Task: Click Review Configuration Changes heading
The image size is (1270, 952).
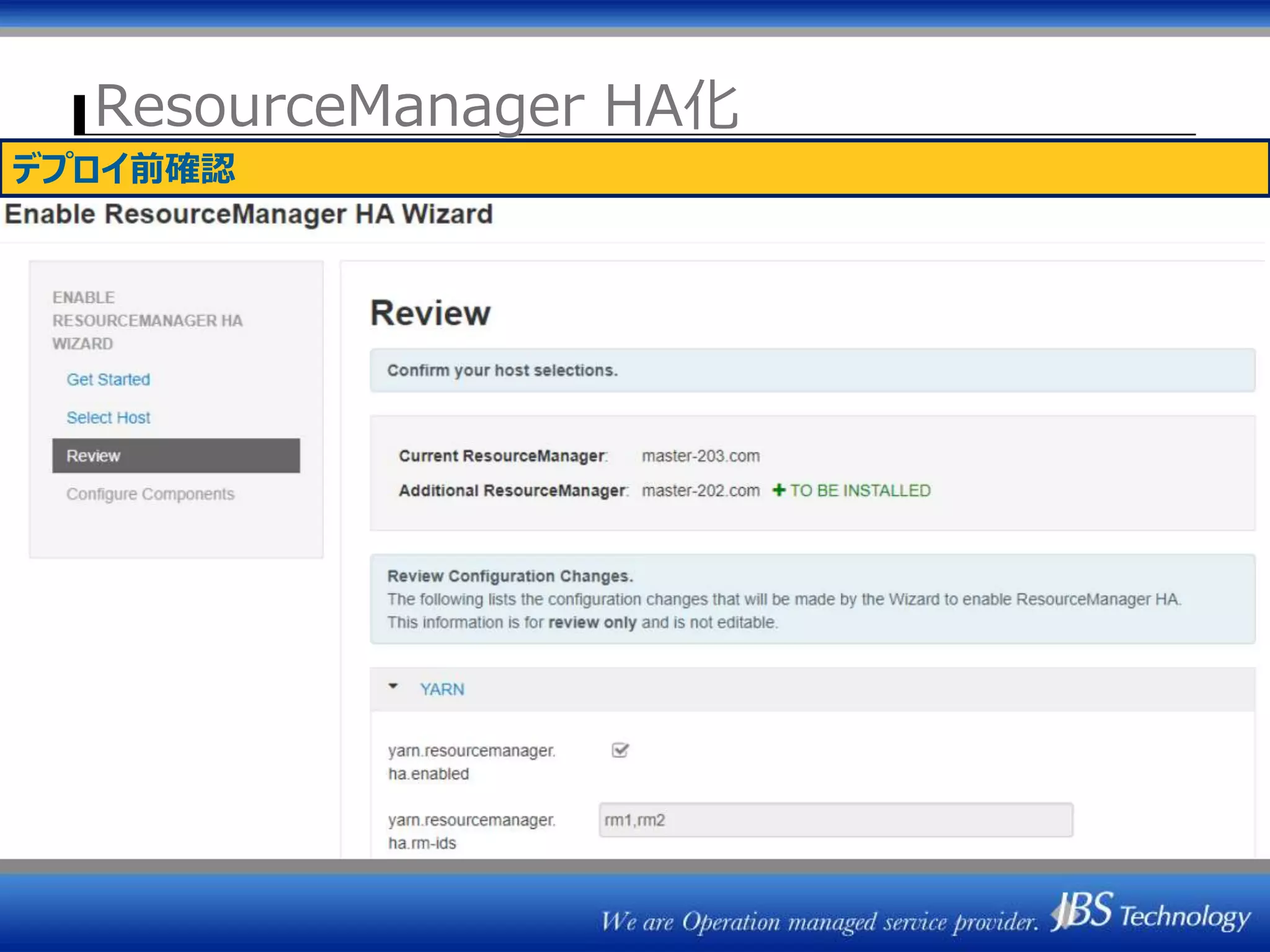Action: (510, 576)
